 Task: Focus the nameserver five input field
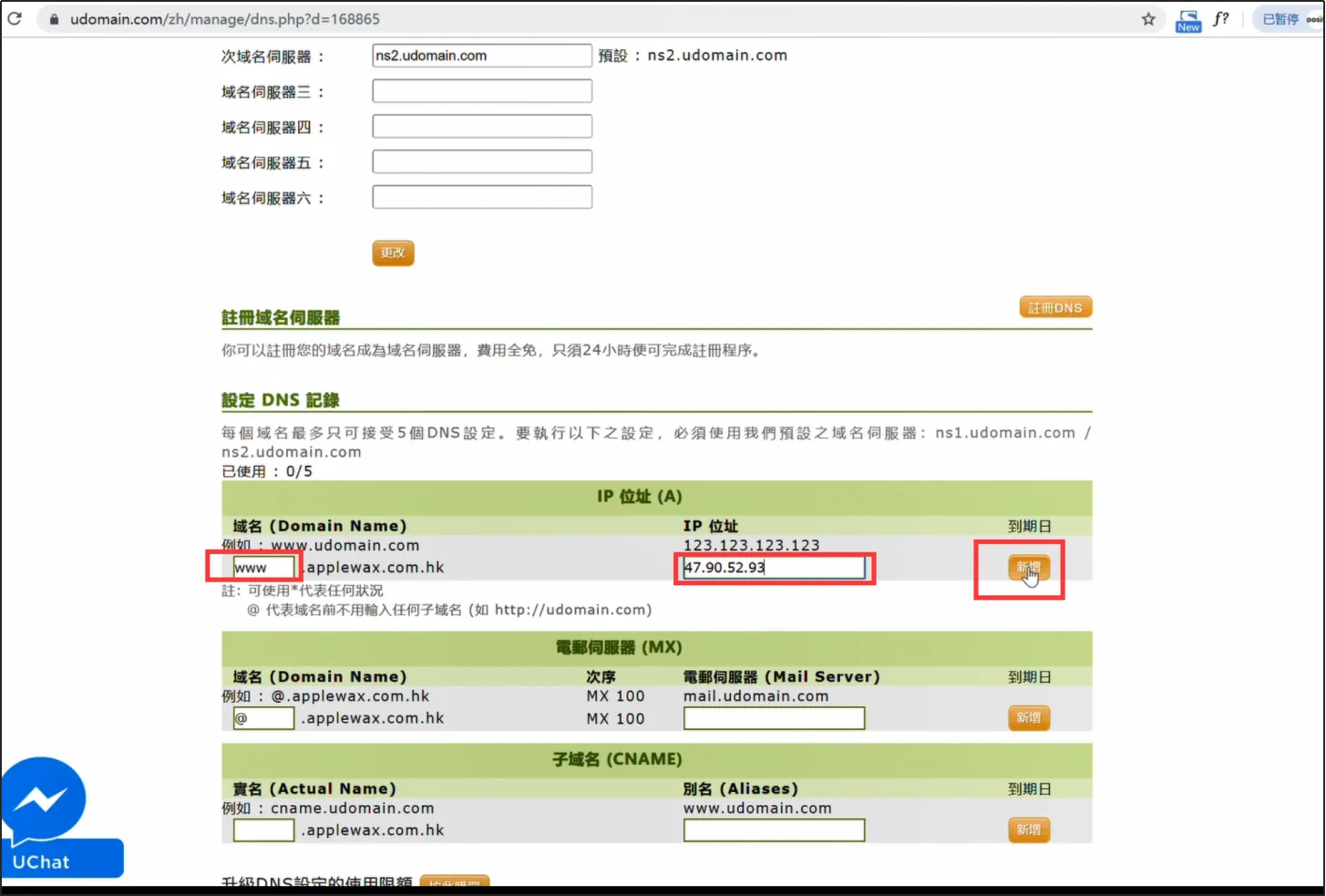(x=481, y=162)
